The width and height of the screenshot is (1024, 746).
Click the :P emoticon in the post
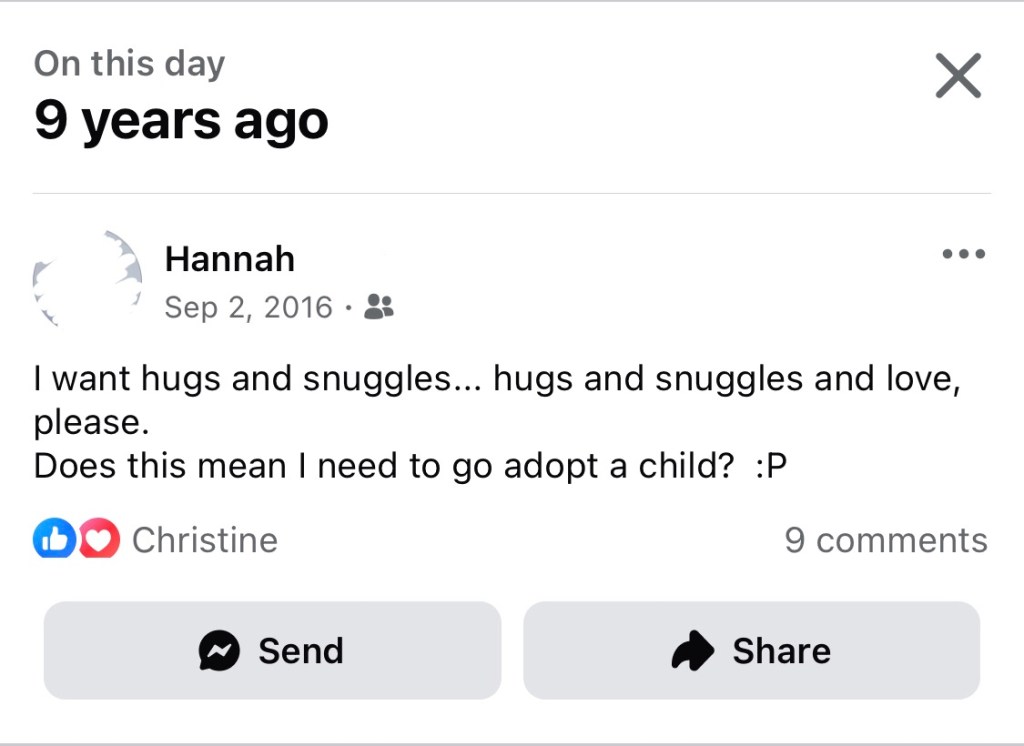[771, 467]
